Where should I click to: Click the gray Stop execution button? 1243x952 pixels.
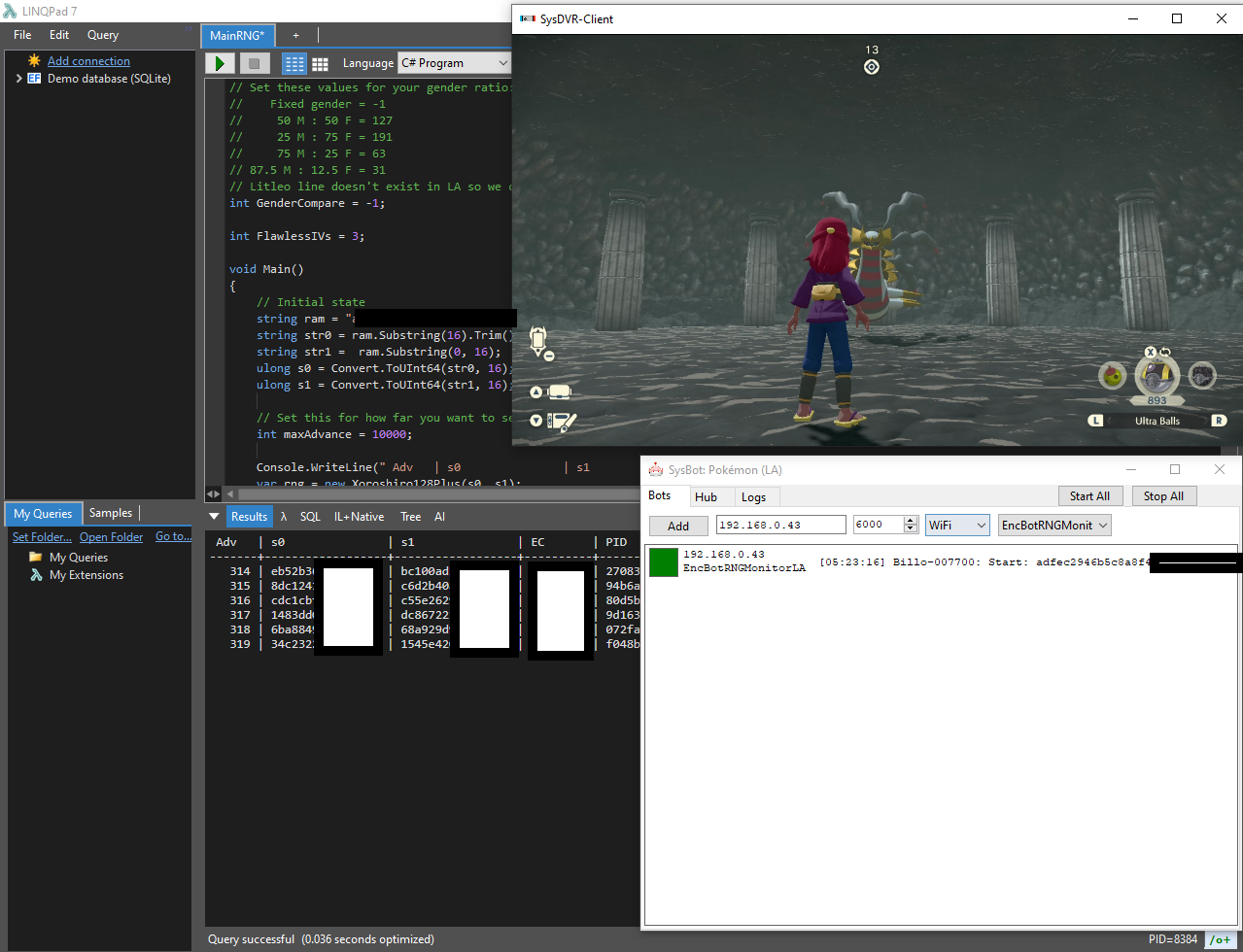point(254,63)
